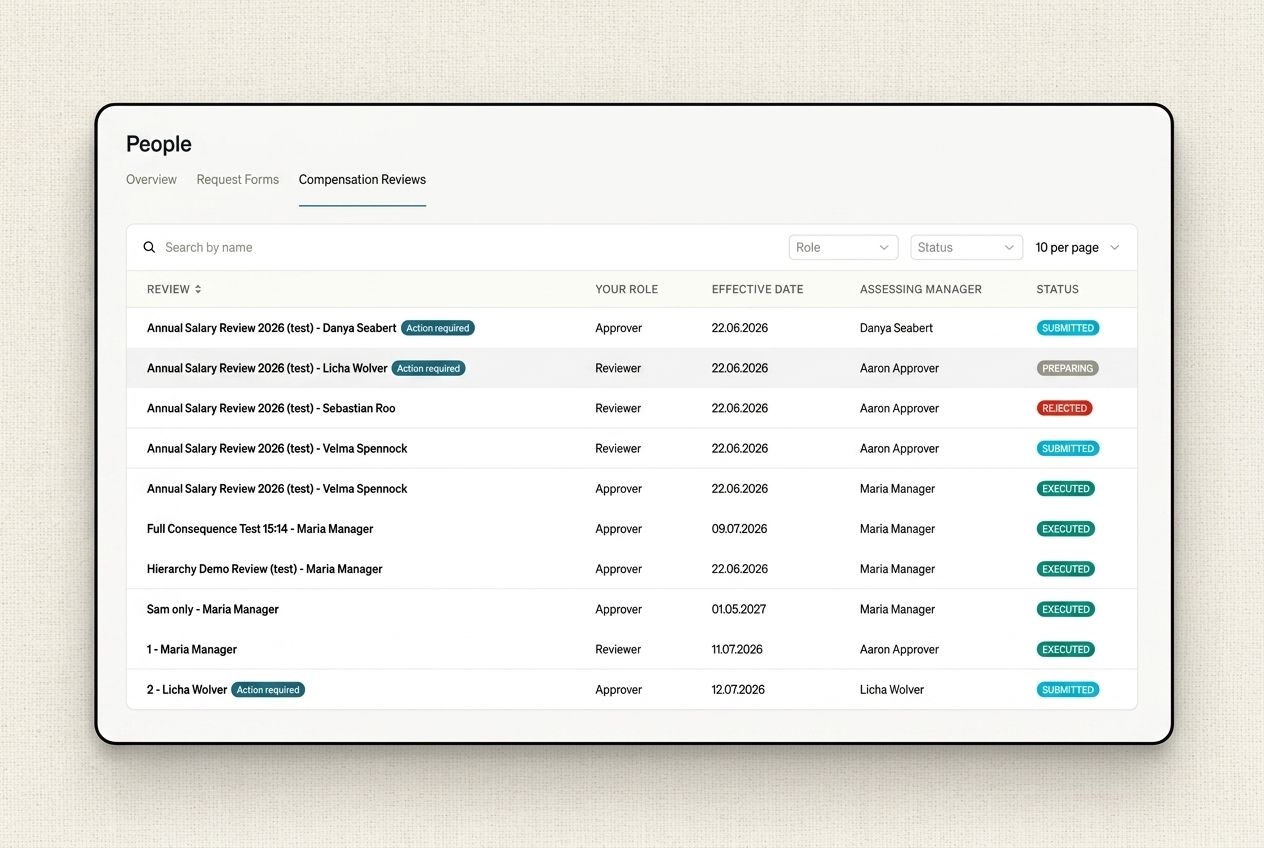Screen dimensions: 1264x848
Task: Click effective date 01.05.2027
Action: (740, 609)
